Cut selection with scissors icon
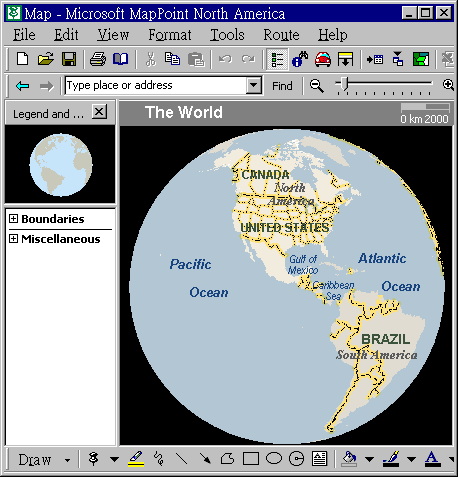Image resolution: width=458 pixels, height=477 pixels. [x=150, y=59]
